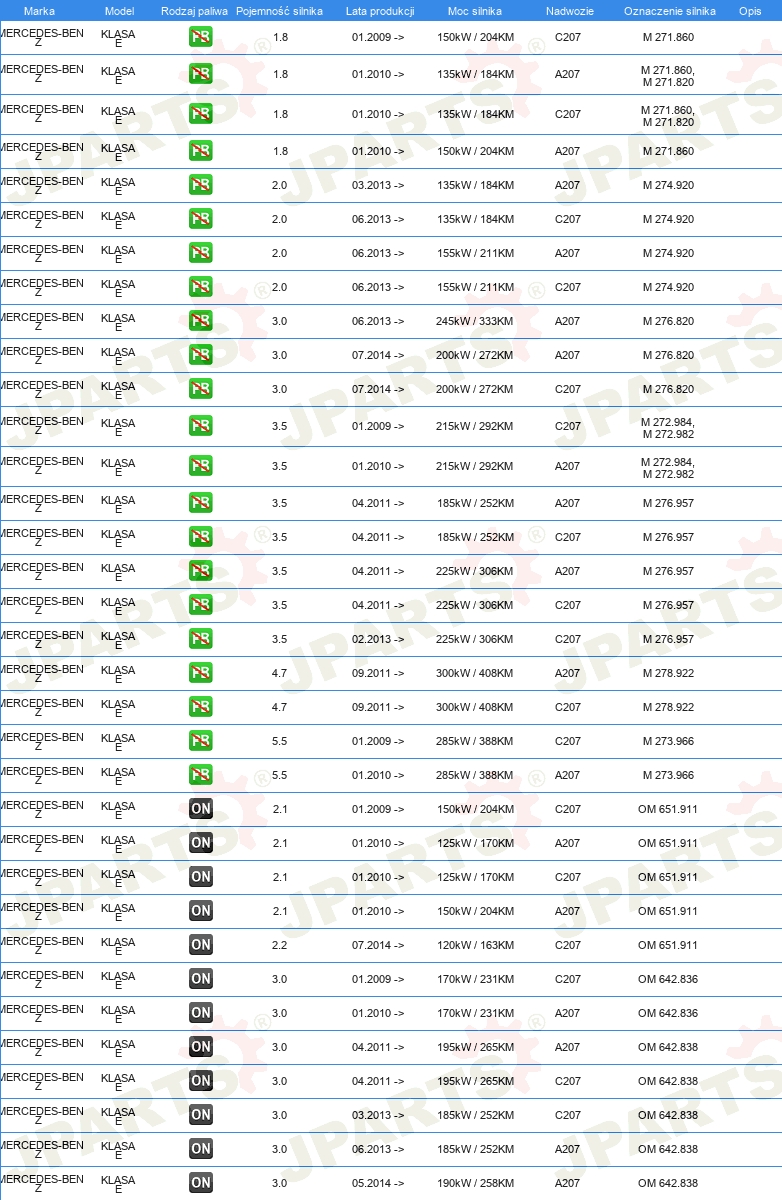Click the Model column header
The height and width of the screenshot is (1200, 782).
119,11
